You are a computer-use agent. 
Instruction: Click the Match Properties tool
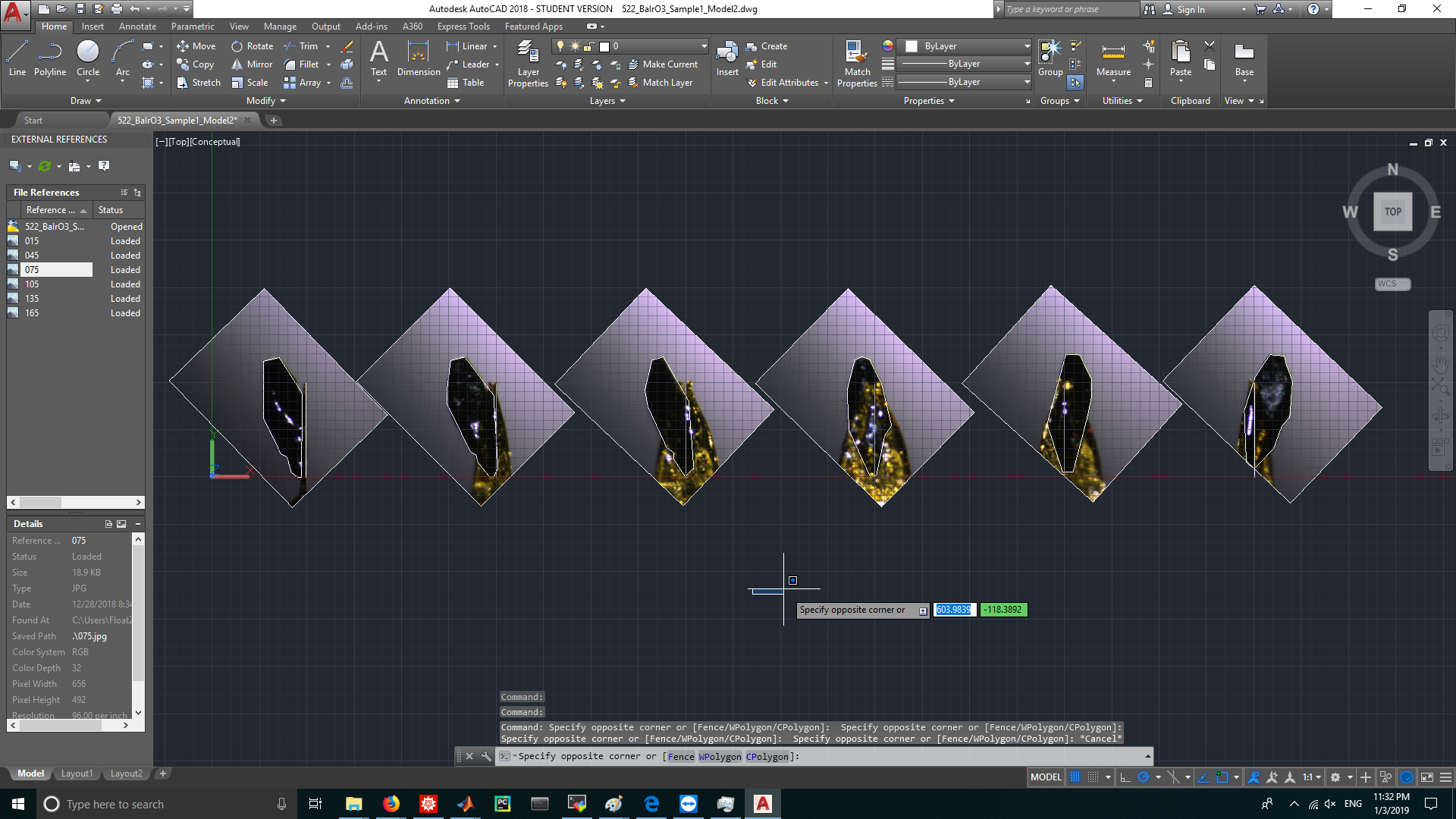pos(857,64)
